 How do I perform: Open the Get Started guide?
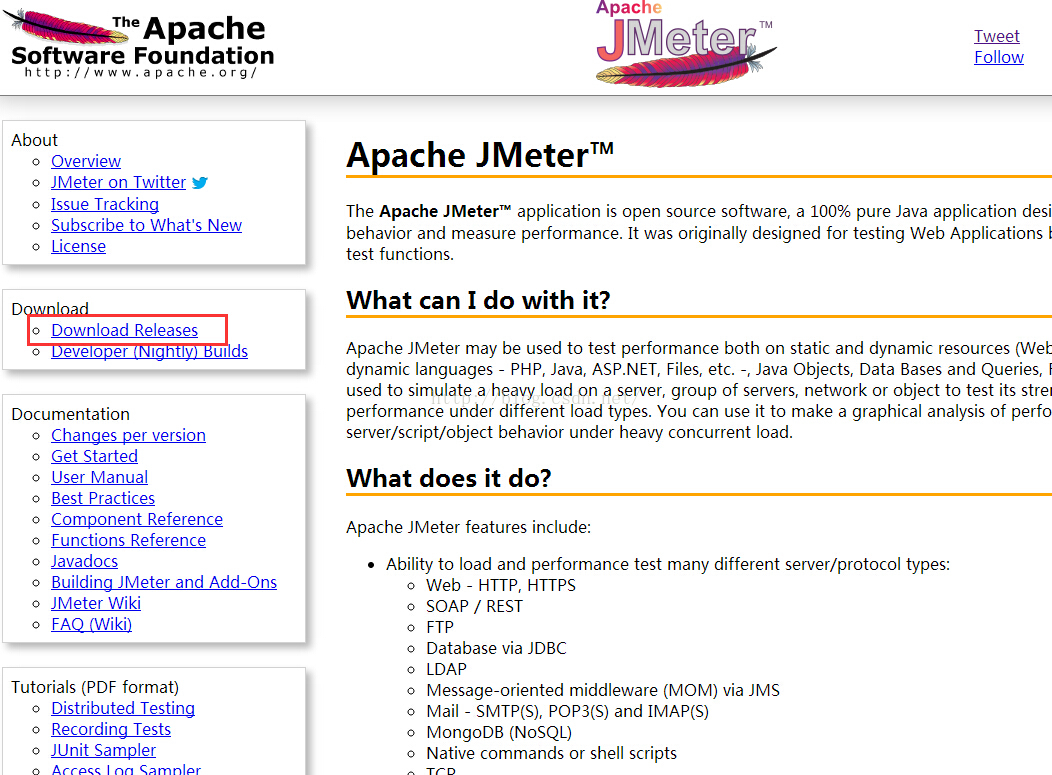(x=95, y=456)
